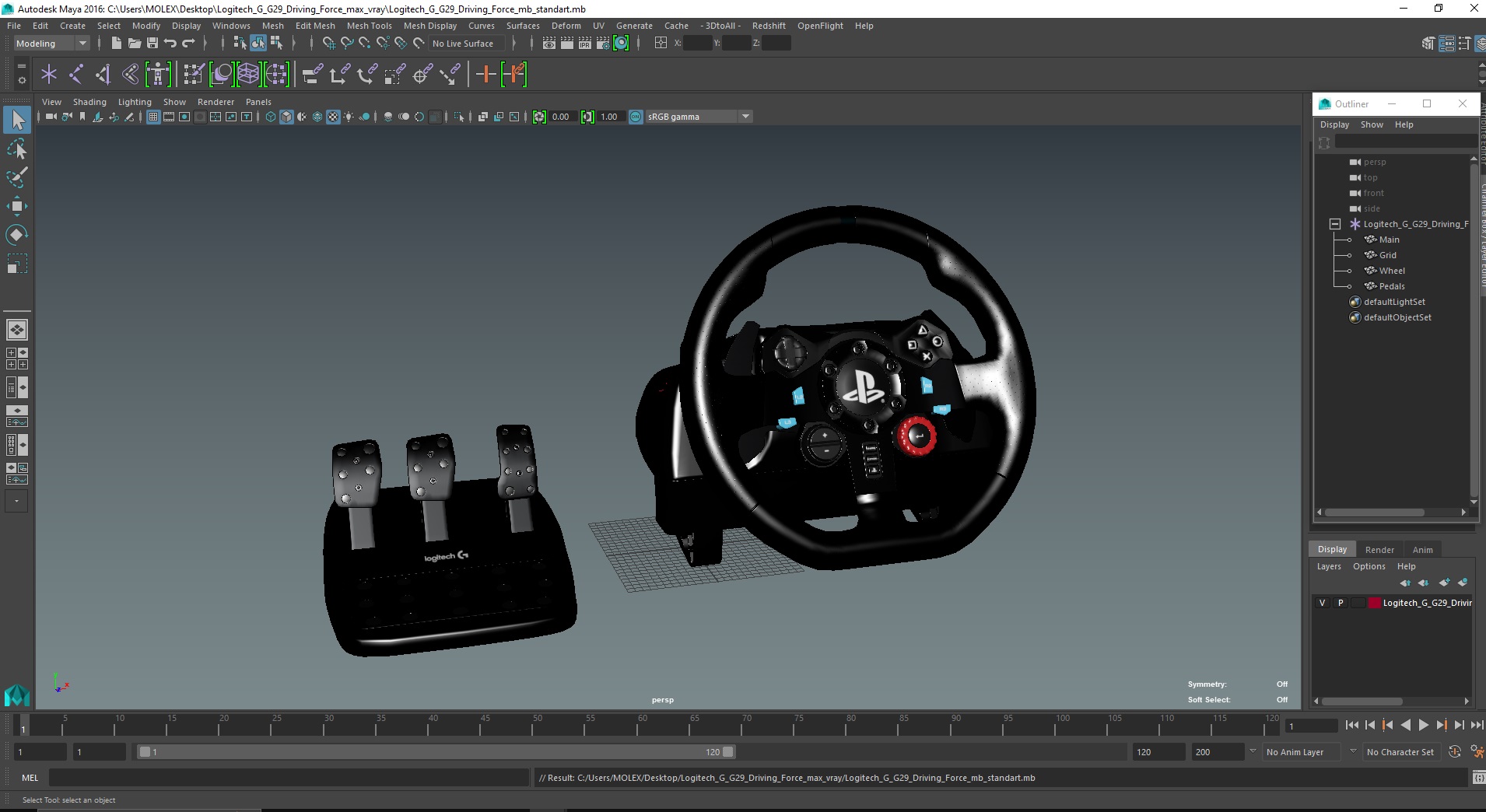Screen dimensions: 1486x812
Task: Click the New Scene icon
Action: [117, 43]
